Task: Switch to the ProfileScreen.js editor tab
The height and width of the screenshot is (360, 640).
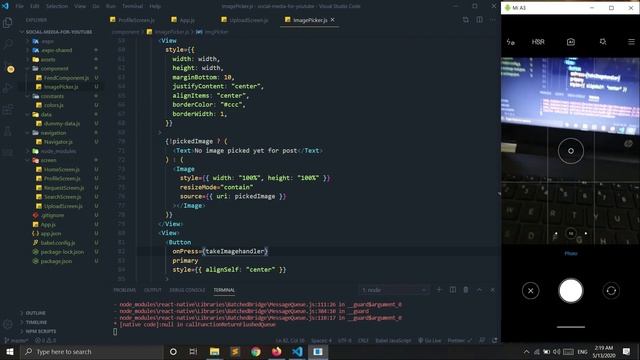Action: tap(133, 20)
